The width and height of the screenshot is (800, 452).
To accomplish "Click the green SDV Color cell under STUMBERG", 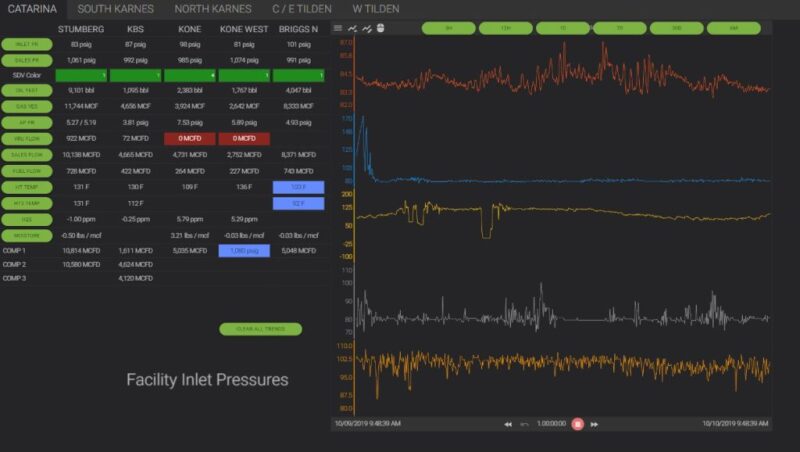I will [x=81, y=76].
